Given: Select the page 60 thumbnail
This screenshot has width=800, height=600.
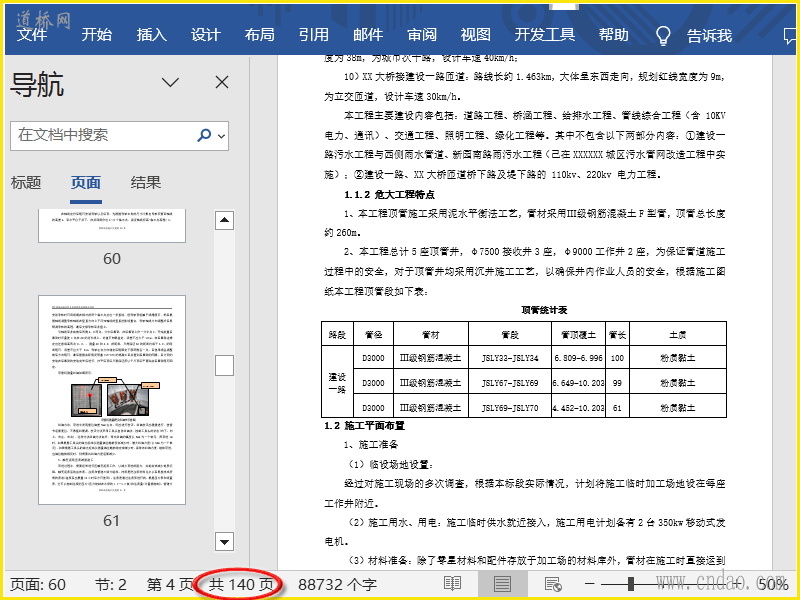Looking at the screenshot, I should (x=112, y=225).
